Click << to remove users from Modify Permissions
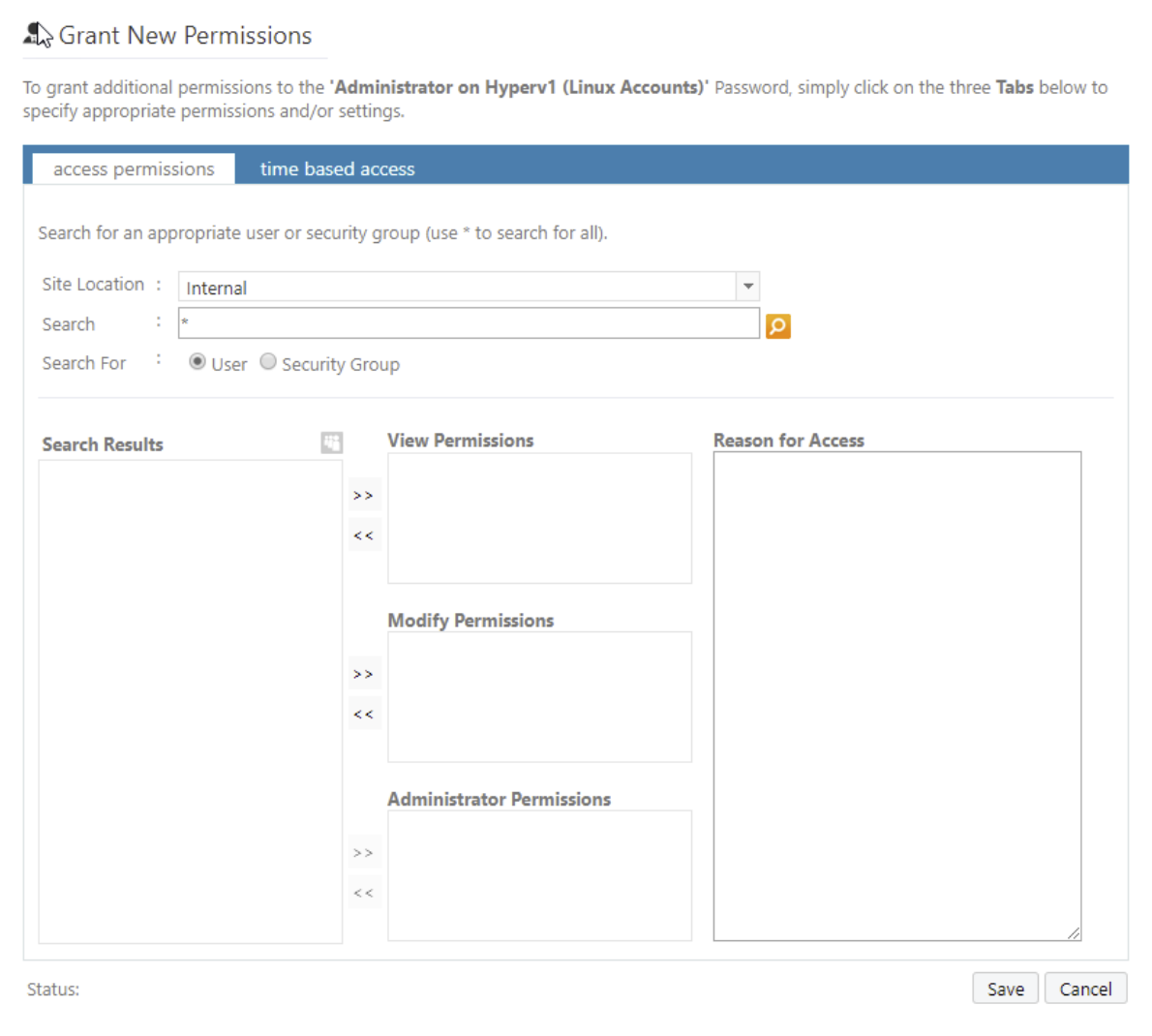The height and width of the screenshot is (1036, 1152). coord(364,714)
